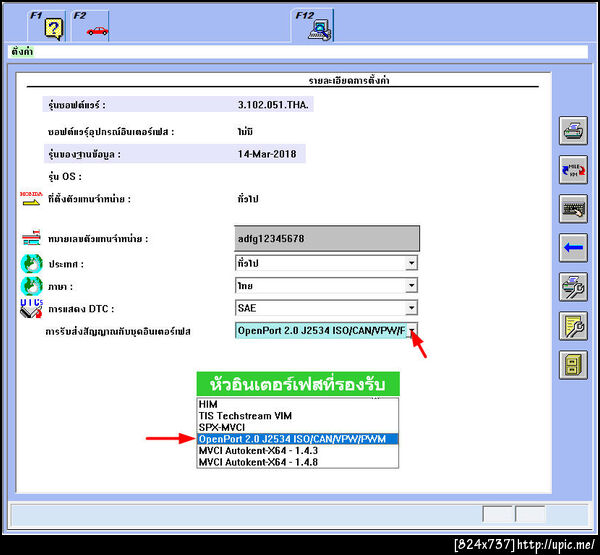
Task: Click the globe icon beside ประเทศ
Action: (31, 264)
